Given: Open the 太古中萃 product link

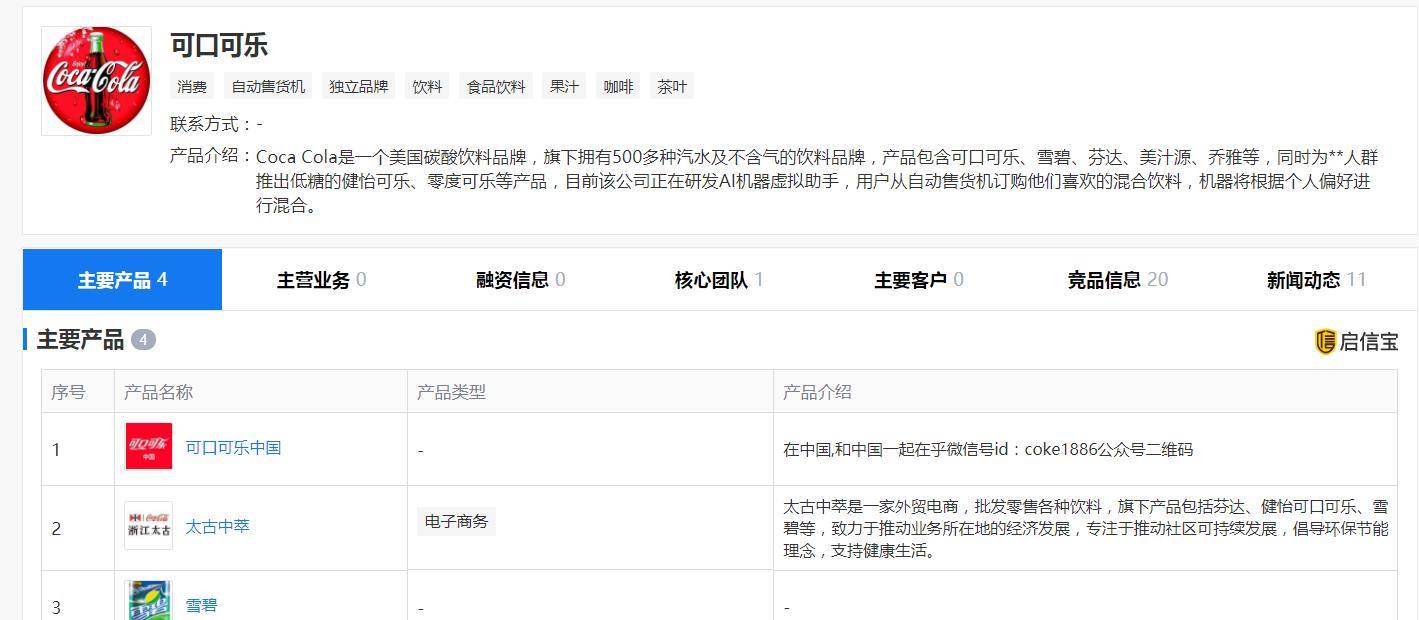Looking at the screenshot, I should [217, 526].
